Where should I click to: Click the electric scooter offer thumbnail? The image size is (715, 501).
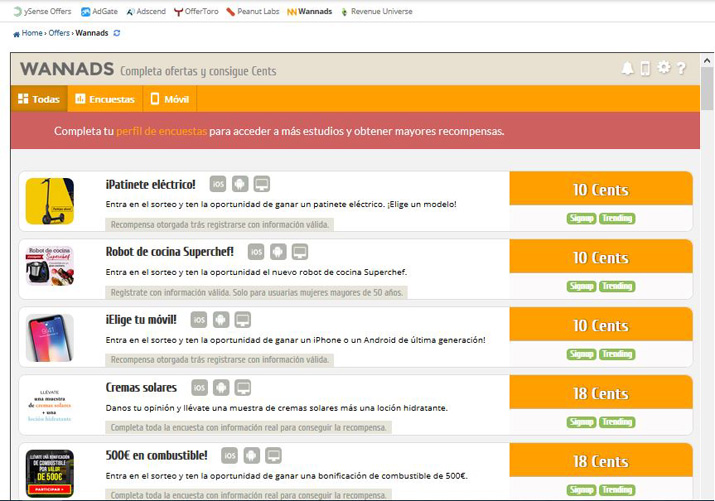tap(50, 201)
